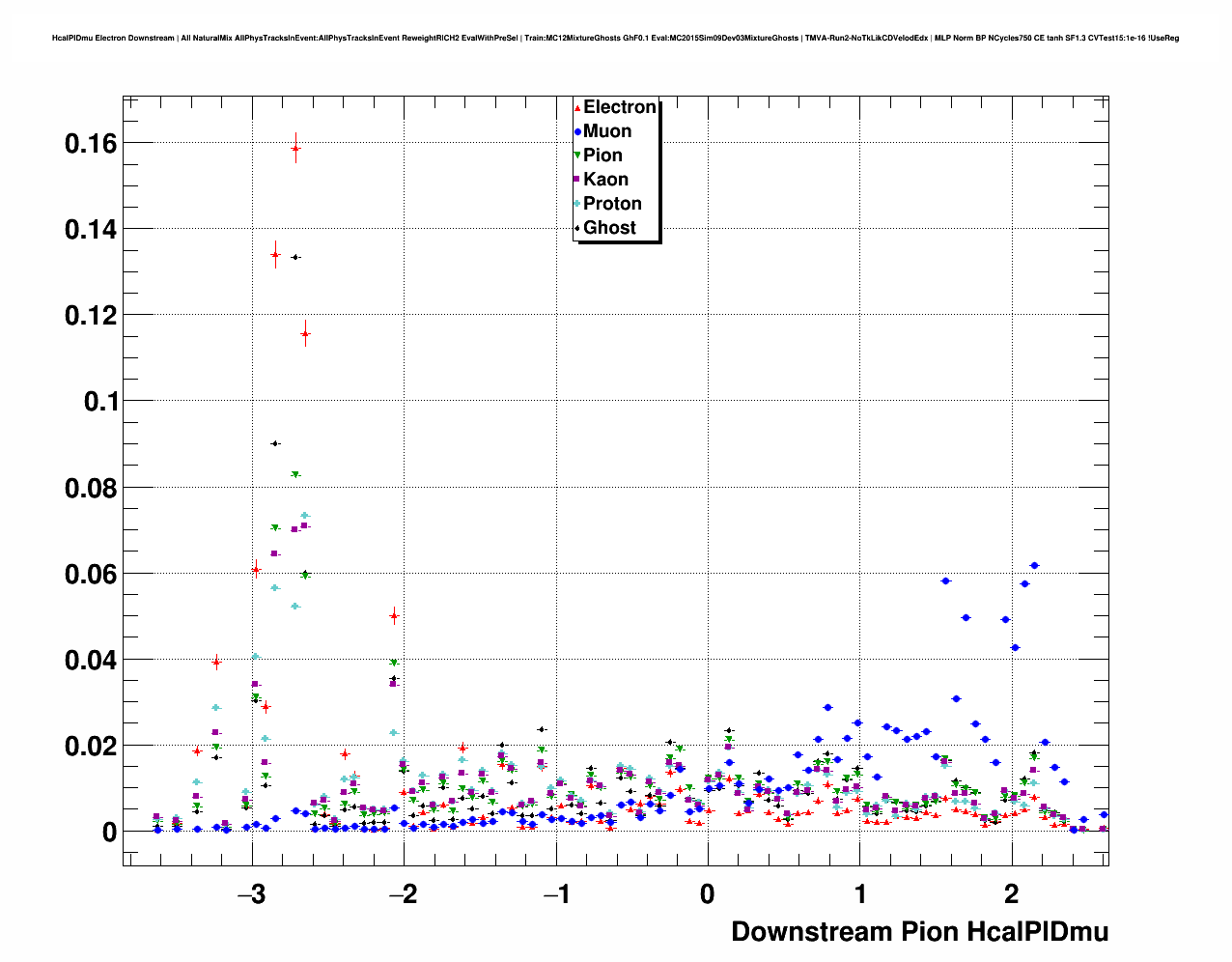The image size is (1232, 962).
Task: Click the 2 x-axis tick label
Action: (x=1011, y=894)
